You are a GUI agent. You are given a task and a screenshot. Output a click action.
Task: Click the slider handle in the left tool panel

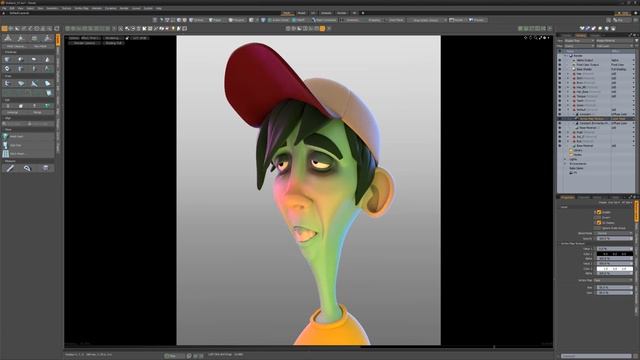pos(29,124)
